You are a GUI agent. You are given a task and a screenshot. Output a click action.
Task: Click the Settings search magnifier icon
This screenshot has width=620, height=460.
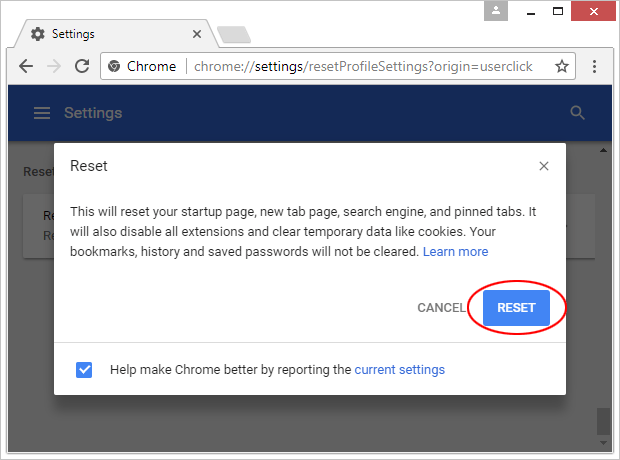tap(577, 113)
